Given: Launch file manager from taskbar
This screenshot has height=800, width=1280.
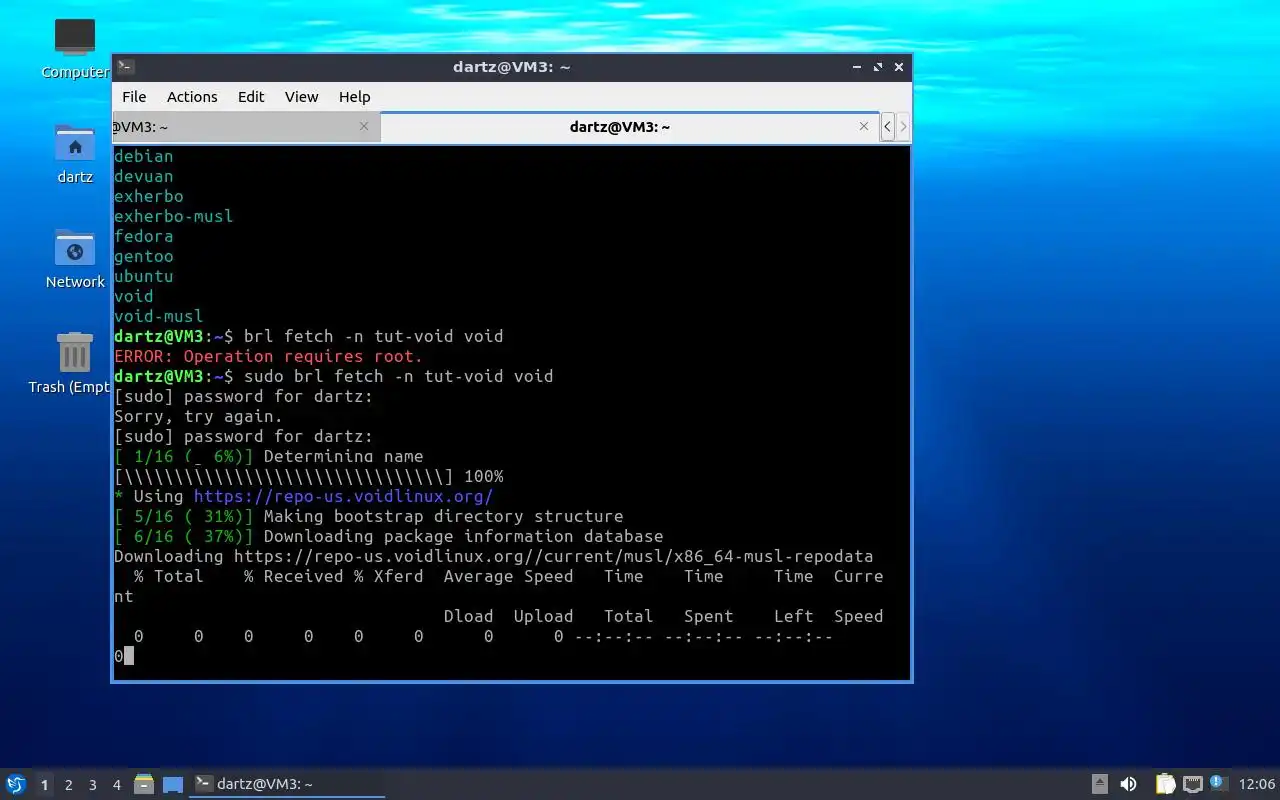Looking at the screenshot, I should click(x=144, y=785).
